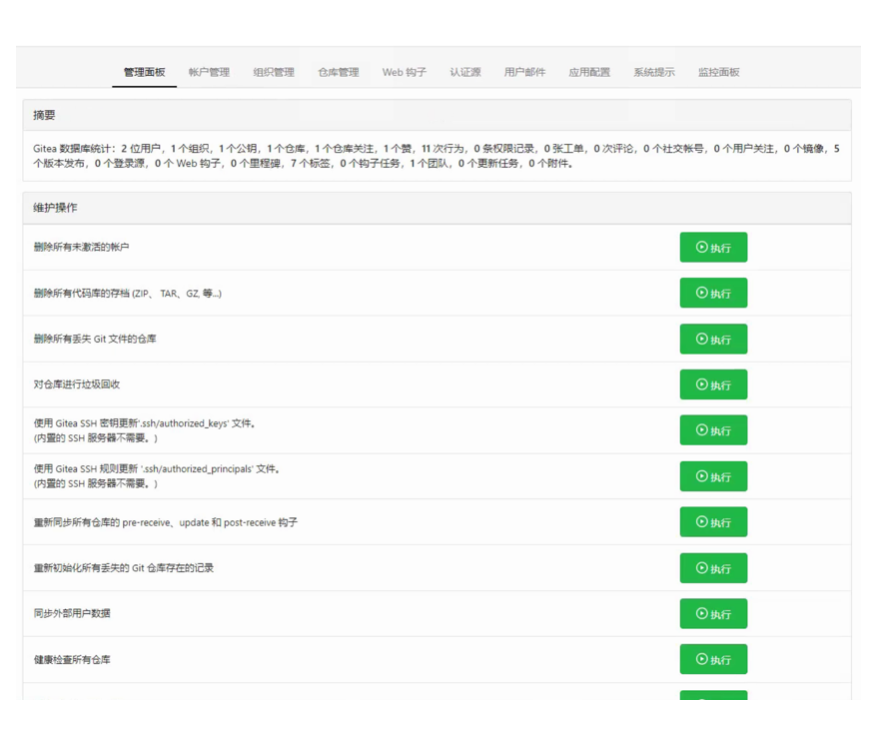Run the resync of pre-receive hooks
Viewport: 876px width, 744px height.
pos(713,522)
